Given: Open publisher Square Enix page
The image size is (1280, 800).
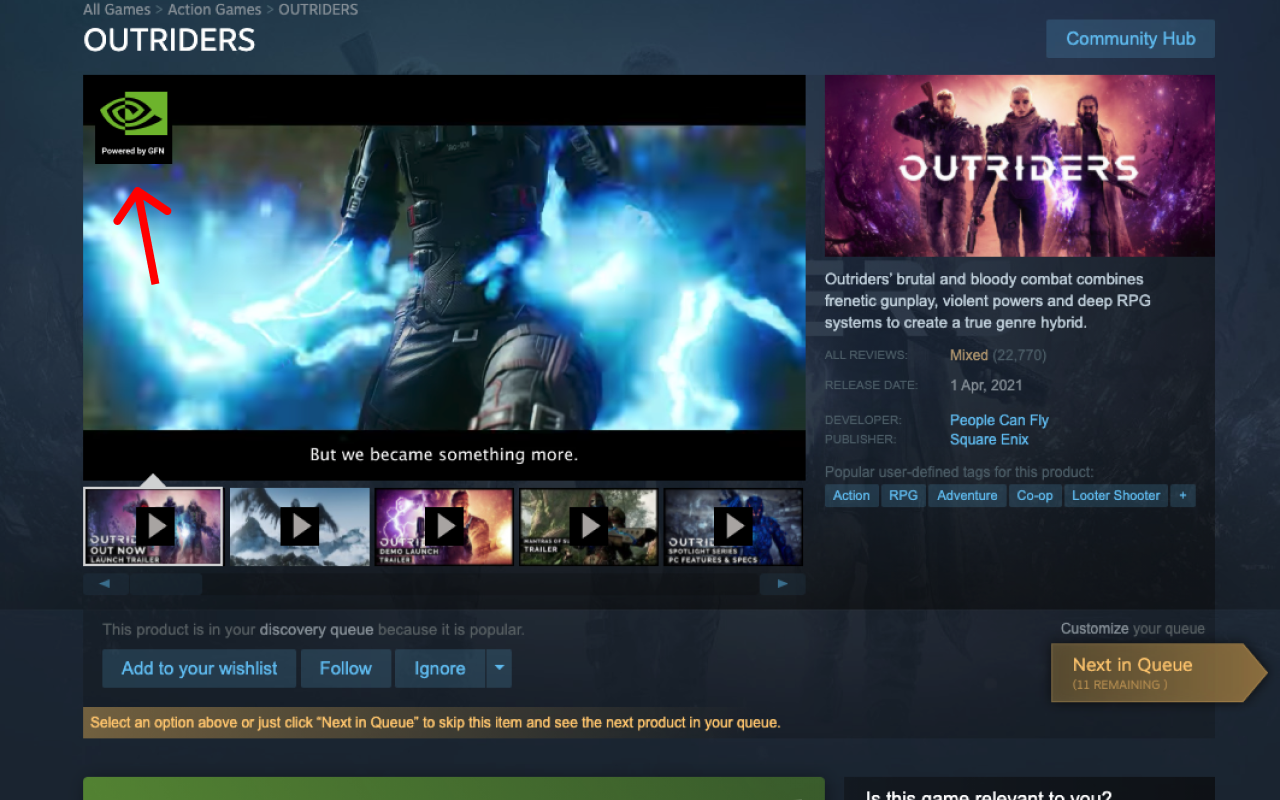Looking at the screenshot, I should pyautogui.click(x=989, y=439).
